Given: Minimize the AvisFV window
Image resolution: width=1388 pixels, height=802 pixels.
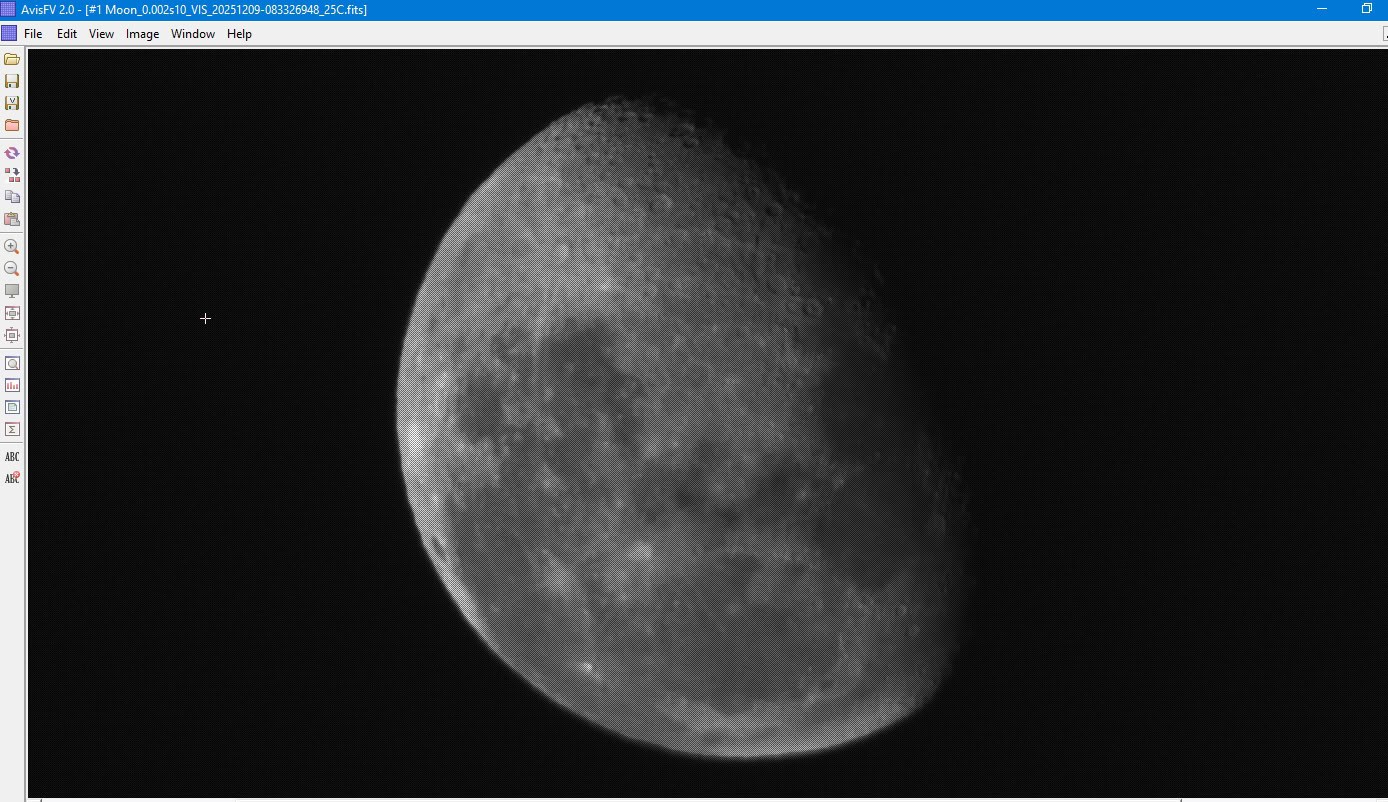Looking at the screenshot, I should click(1322, 9).
